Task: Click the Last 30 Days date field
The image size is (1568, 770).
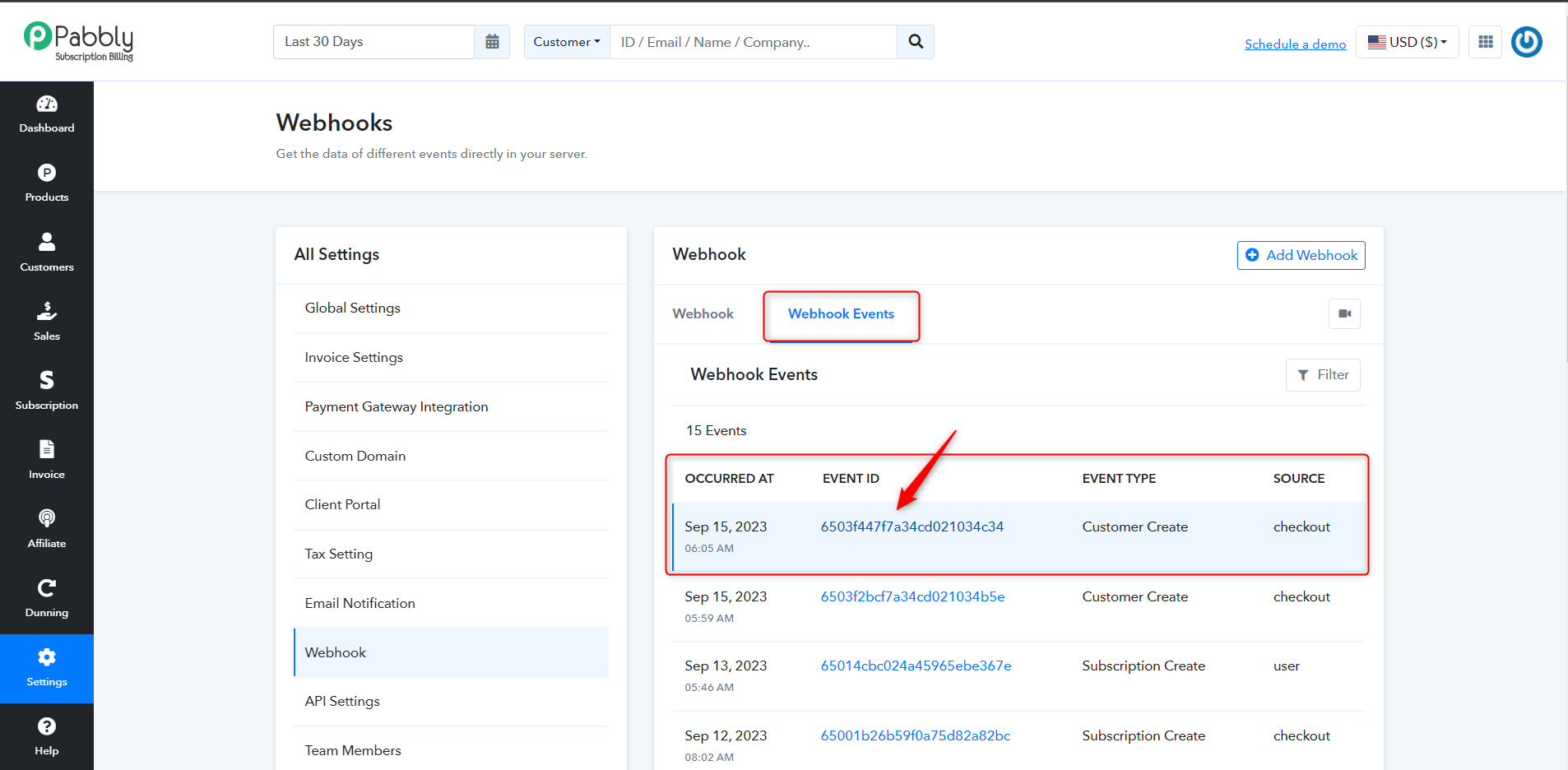Action: 373,42
